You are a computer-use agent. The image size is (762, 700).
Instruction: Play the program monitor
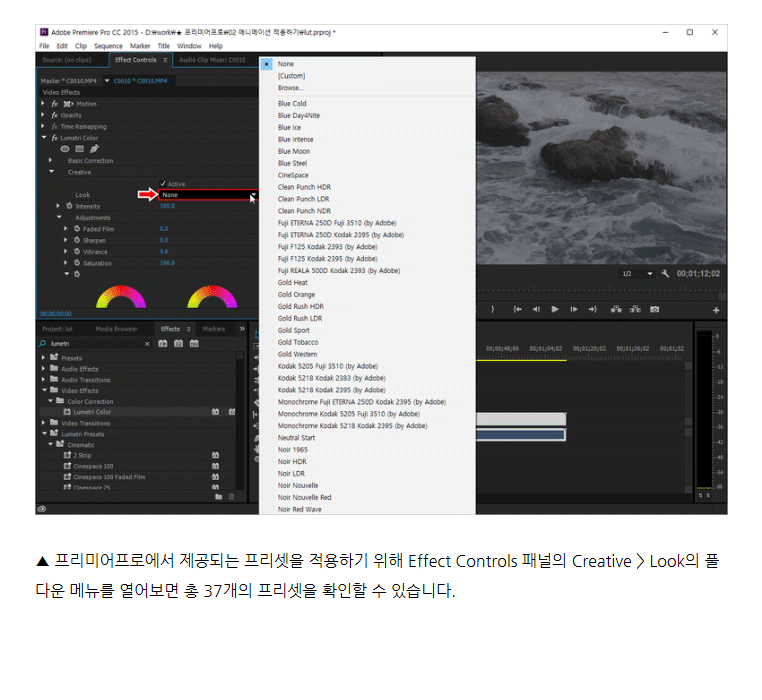pyautogui.click(x=554, y=309)
